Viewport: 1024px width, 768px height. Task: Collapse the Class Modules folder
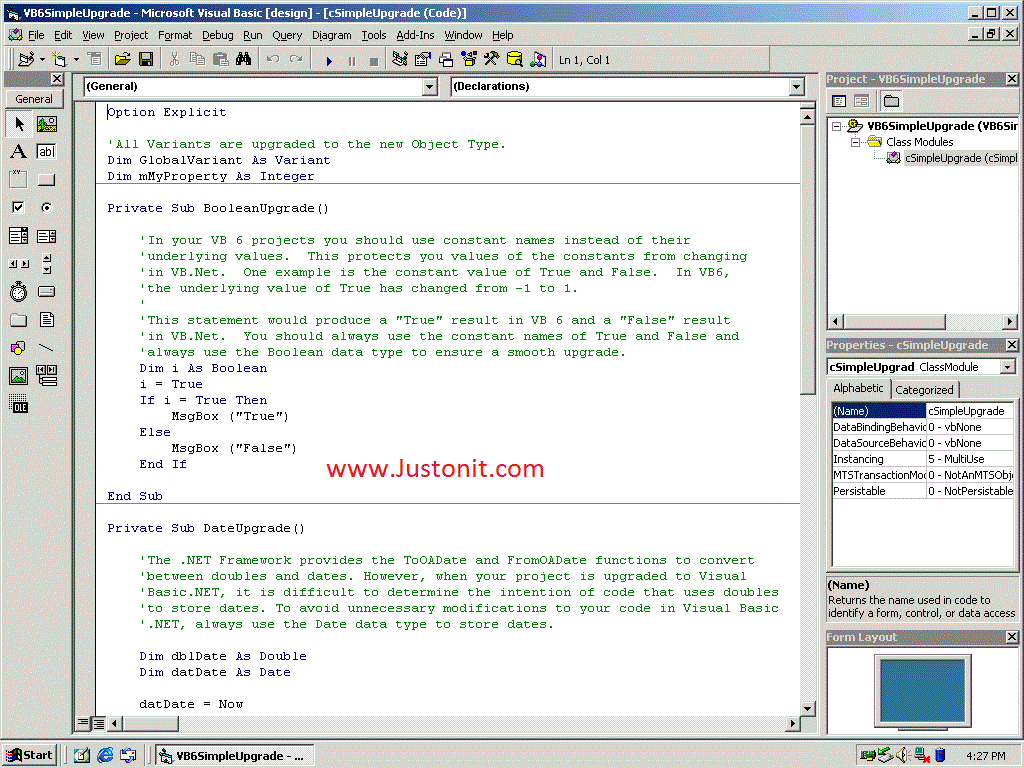tap(856, 141)
